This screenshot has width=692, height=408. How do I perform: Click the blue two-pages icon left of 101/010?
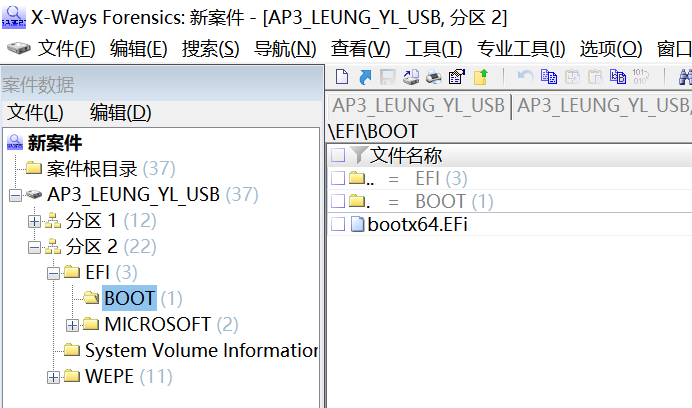[618, 77]
